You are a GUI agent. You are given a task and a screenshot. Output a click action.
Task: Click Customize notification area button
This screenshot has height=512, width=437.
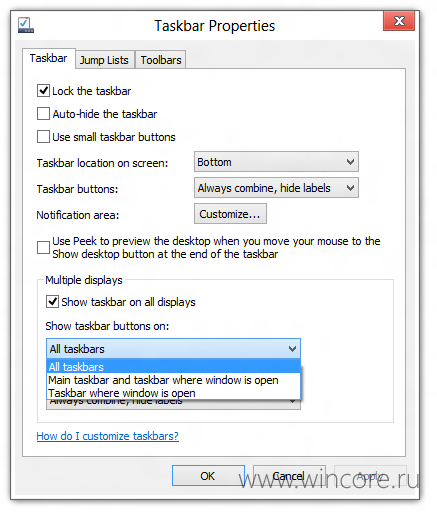pyautogui.click(x=230, y=214)
